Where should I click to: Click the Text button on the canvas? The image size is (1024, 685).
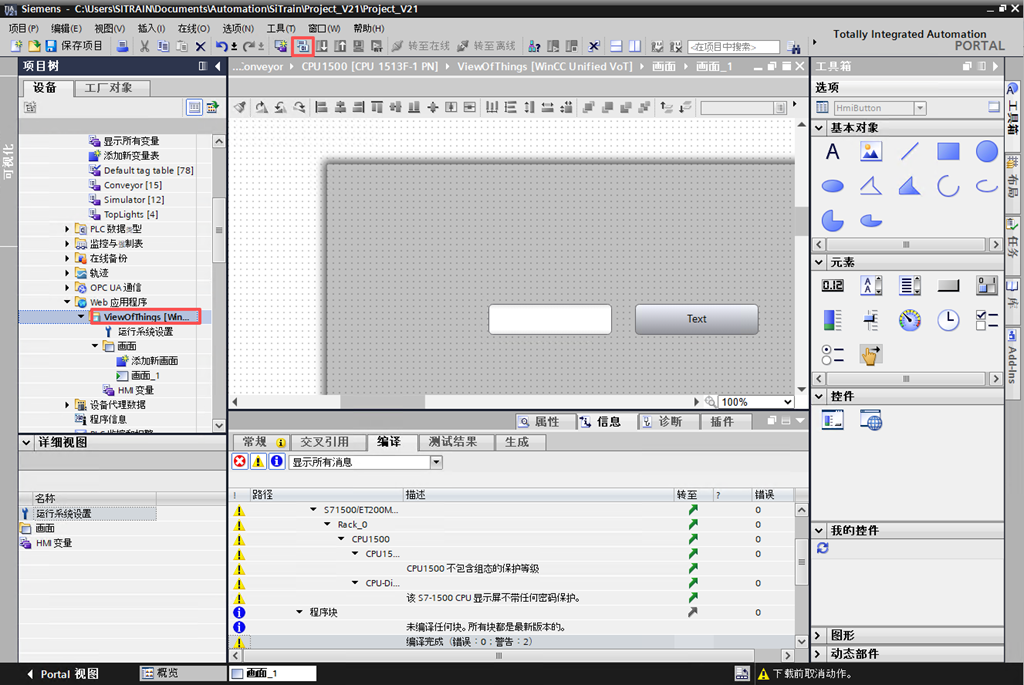[696, 319]
